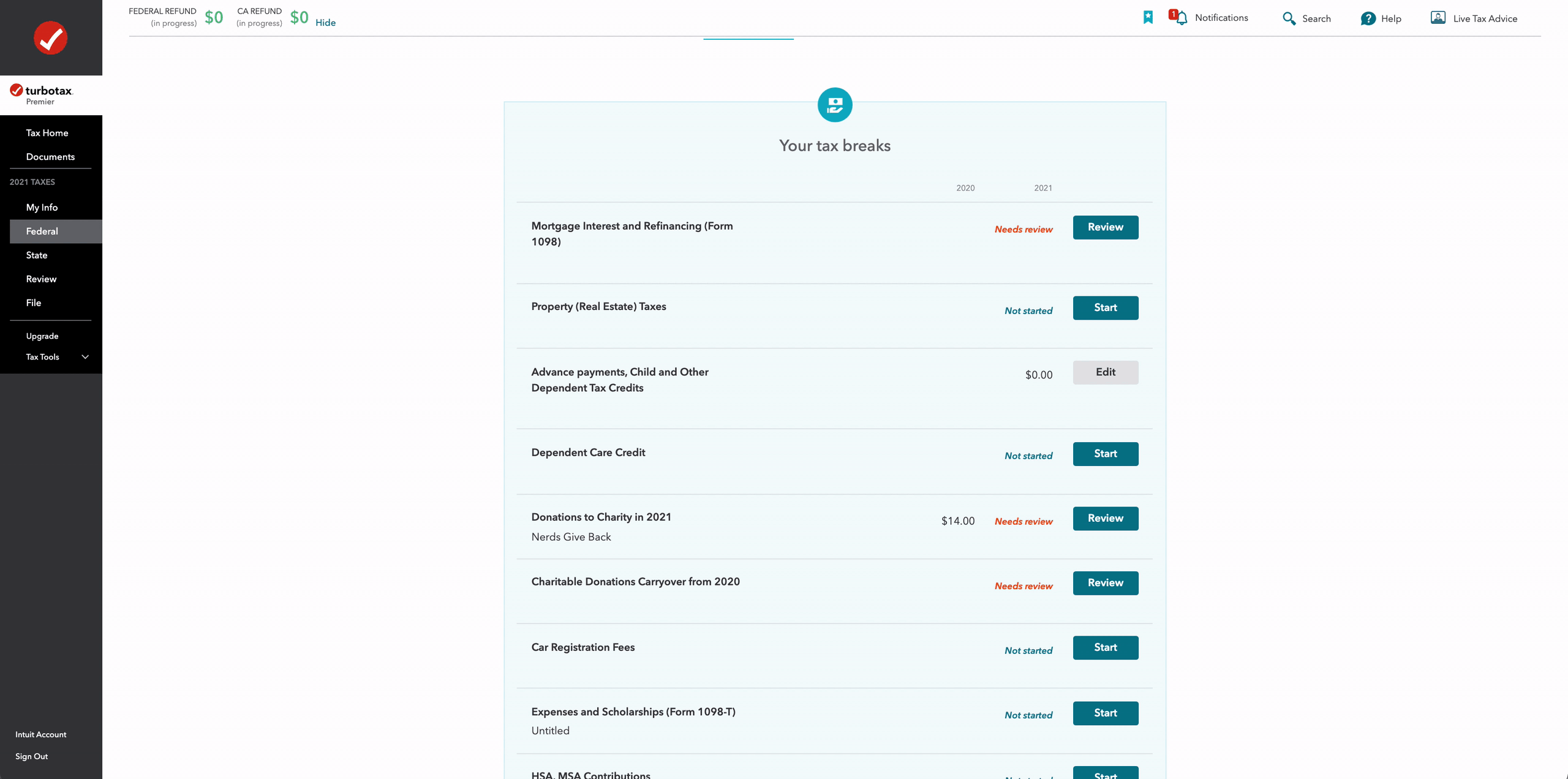This screenshot has height=779, width=1568.
Task: Click the Help question mark icon
Action: pos(1368,18)
